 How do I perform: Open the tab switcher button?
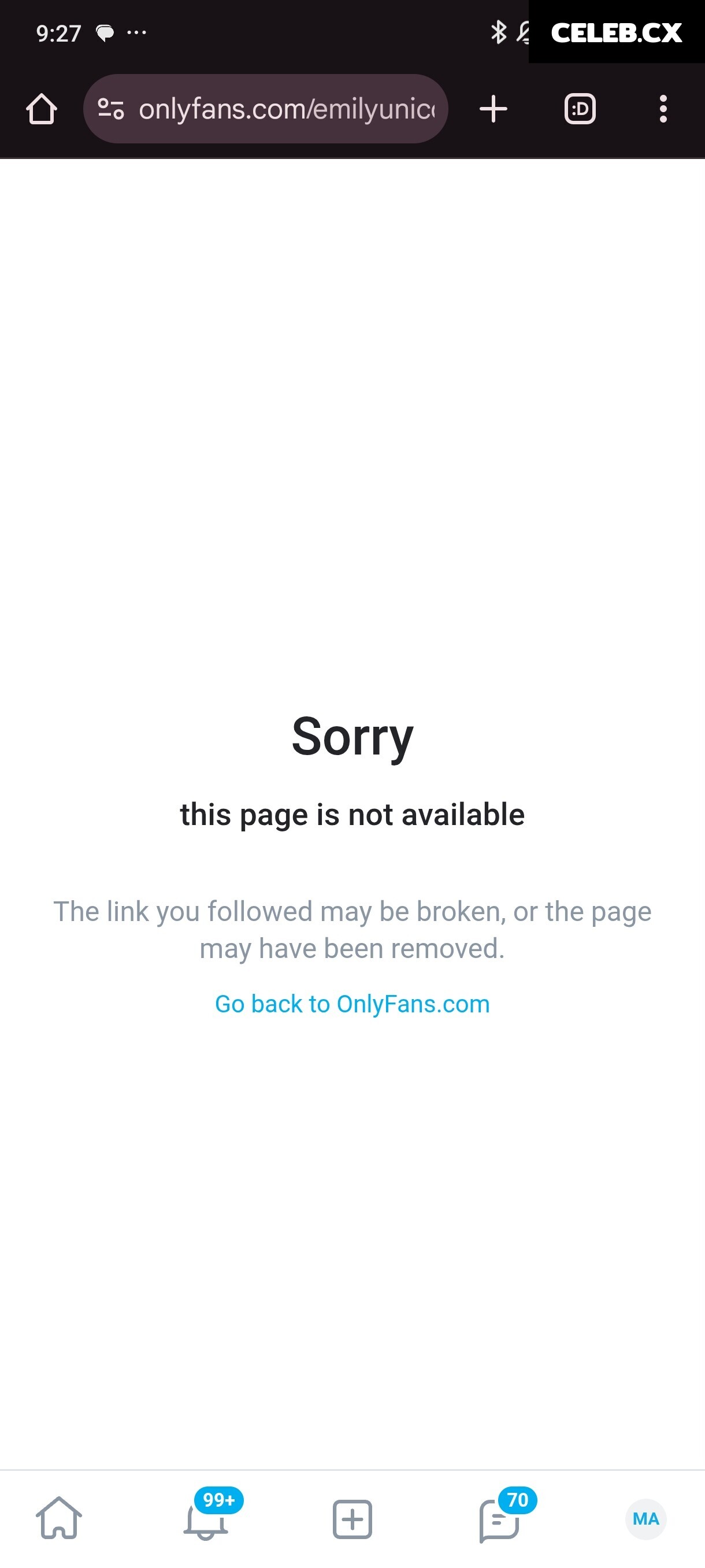point(580,109)
